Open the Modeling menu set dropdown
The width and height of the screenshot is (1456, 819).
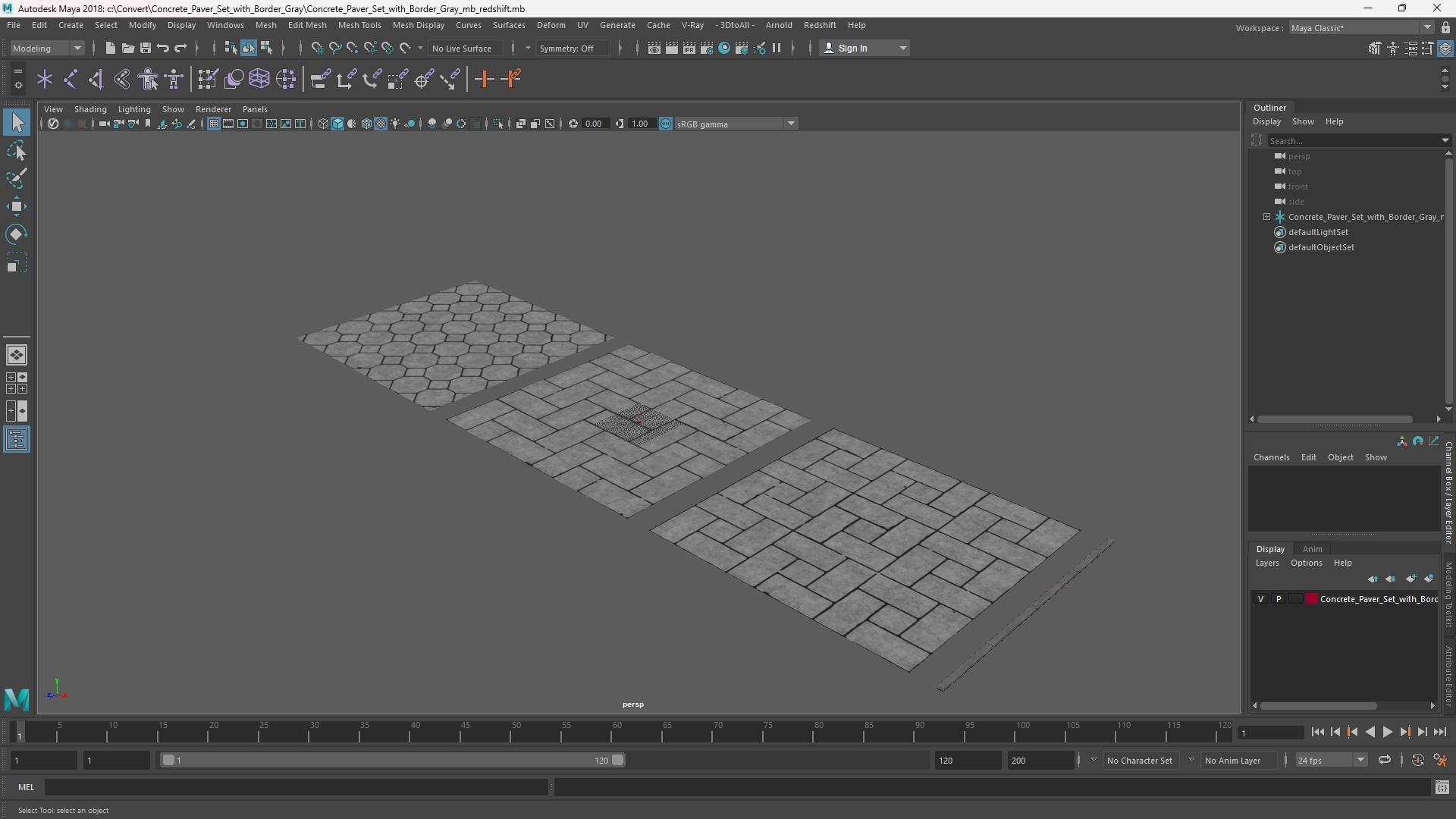pos(47,48)
